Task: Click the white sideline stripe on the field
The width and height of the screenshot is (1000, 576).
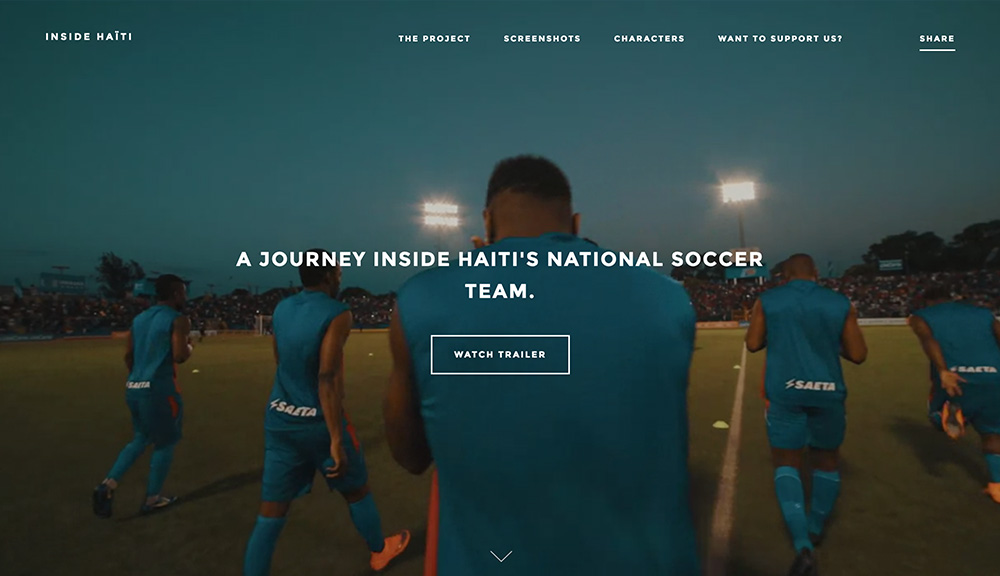Action: [729, 459]
